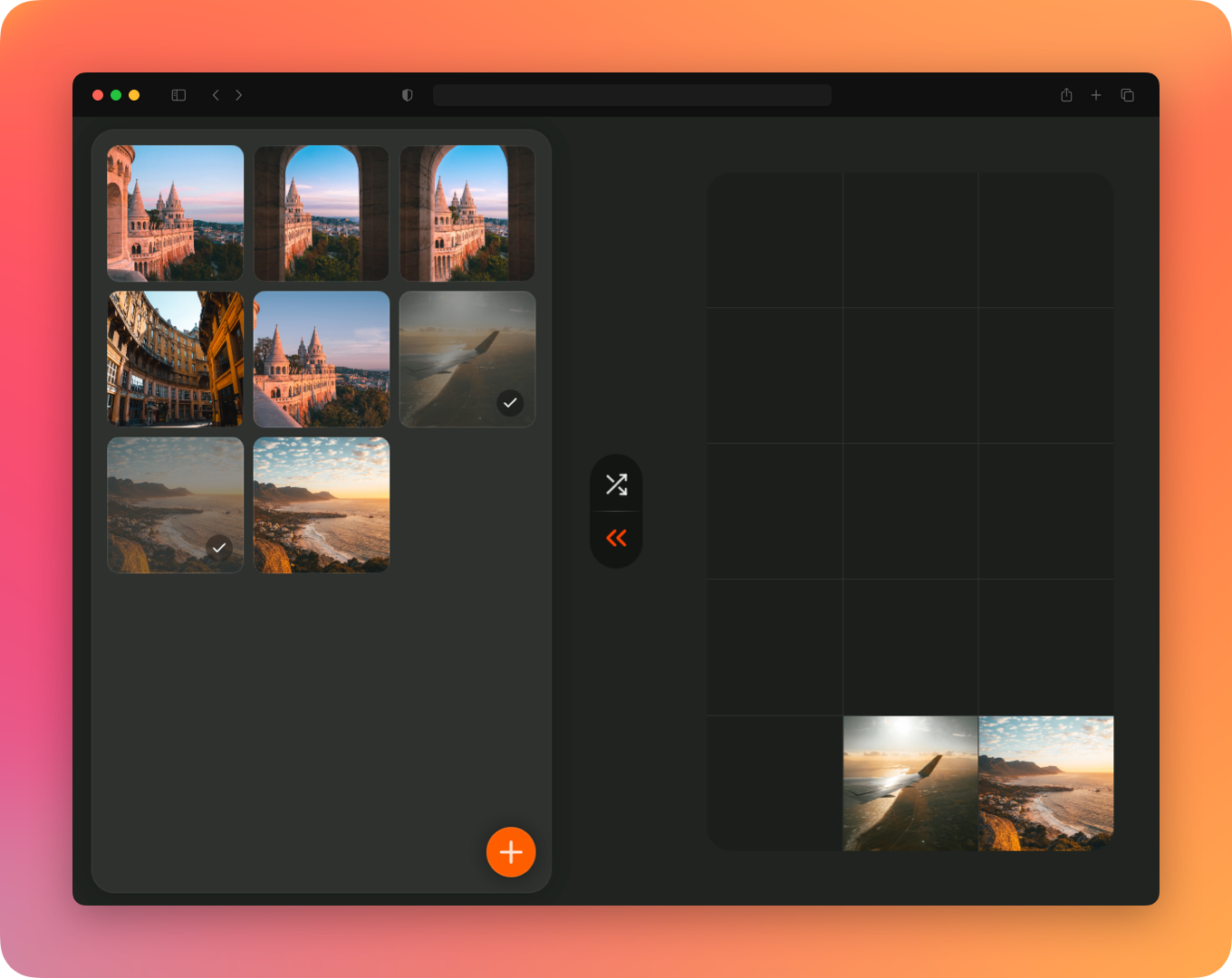Click the address bar field
The height and width of the screenshot is (978, 1232).
[x=631, y=94]
